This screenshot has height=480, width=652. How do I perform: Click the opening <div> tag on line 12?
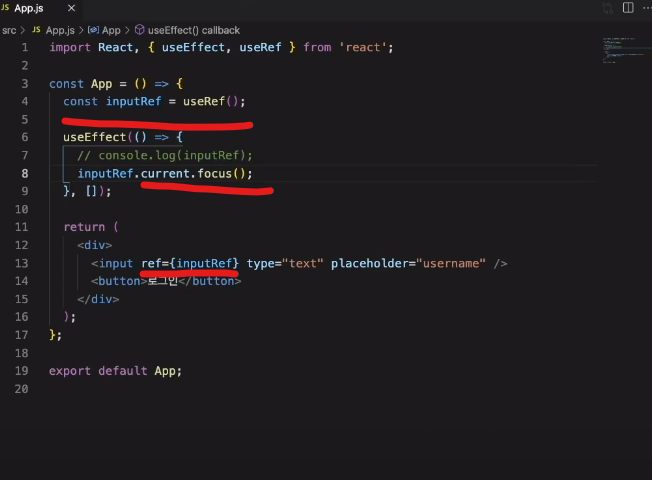click(94, 245)
